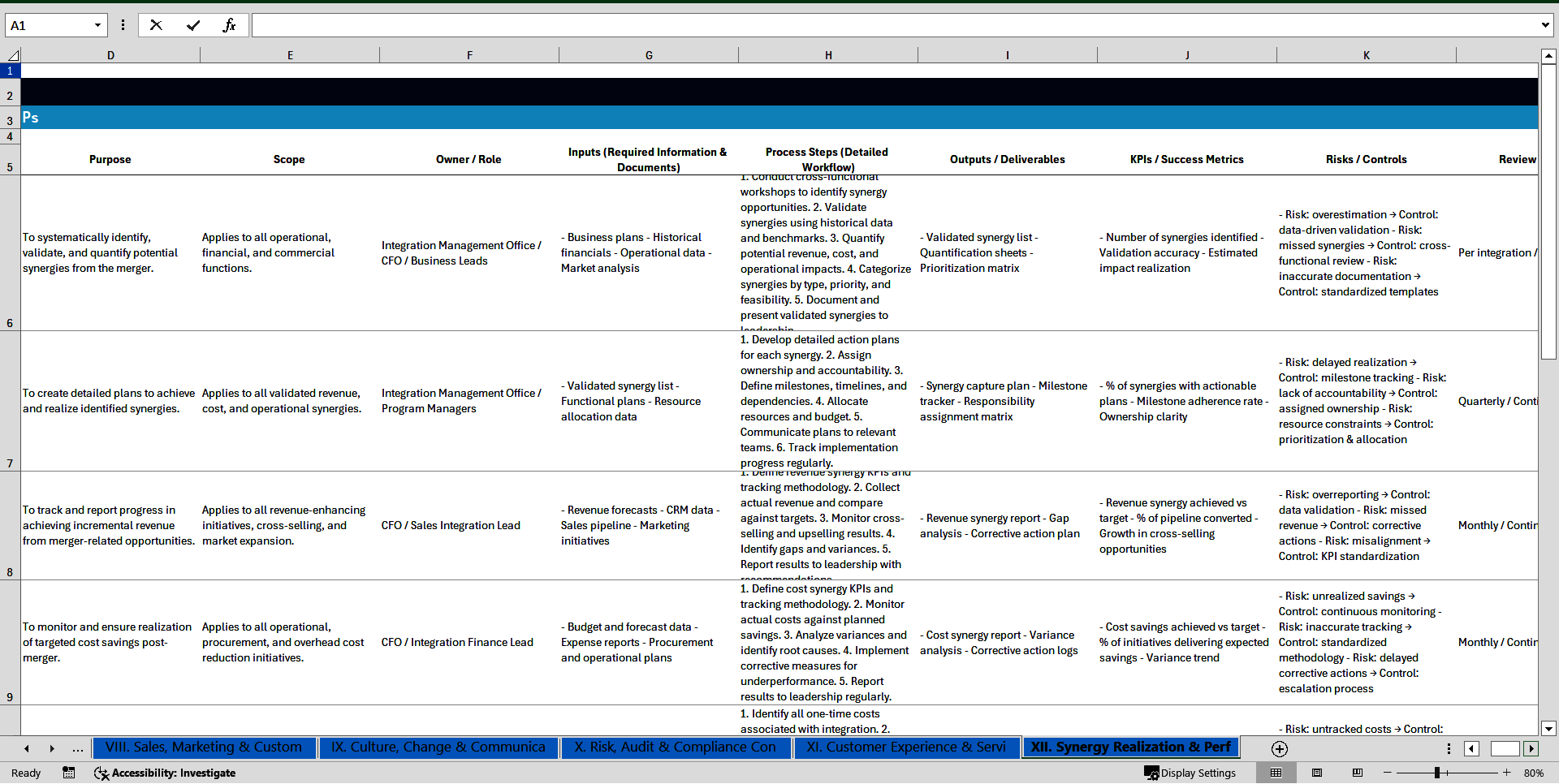Open Display Settings
Screen dimensions: 1559x784
click(x=1190, y=773)
